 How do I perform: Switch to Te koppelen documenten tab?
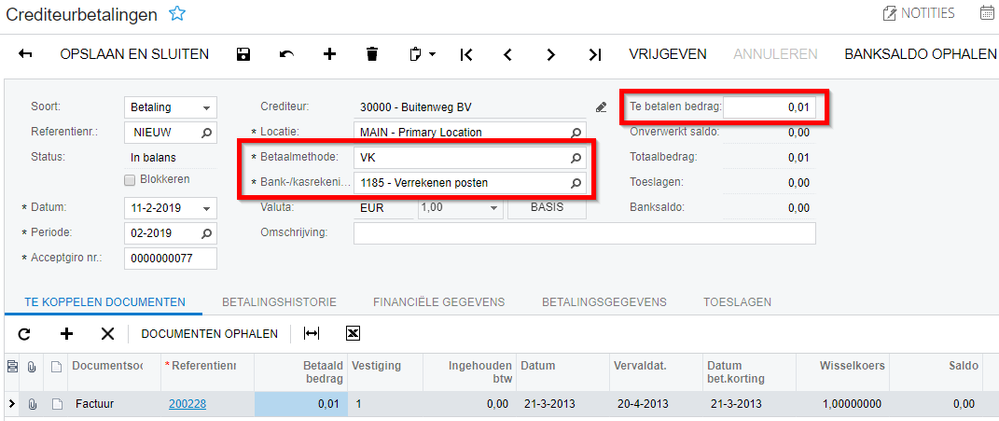(x=104, y=302)
